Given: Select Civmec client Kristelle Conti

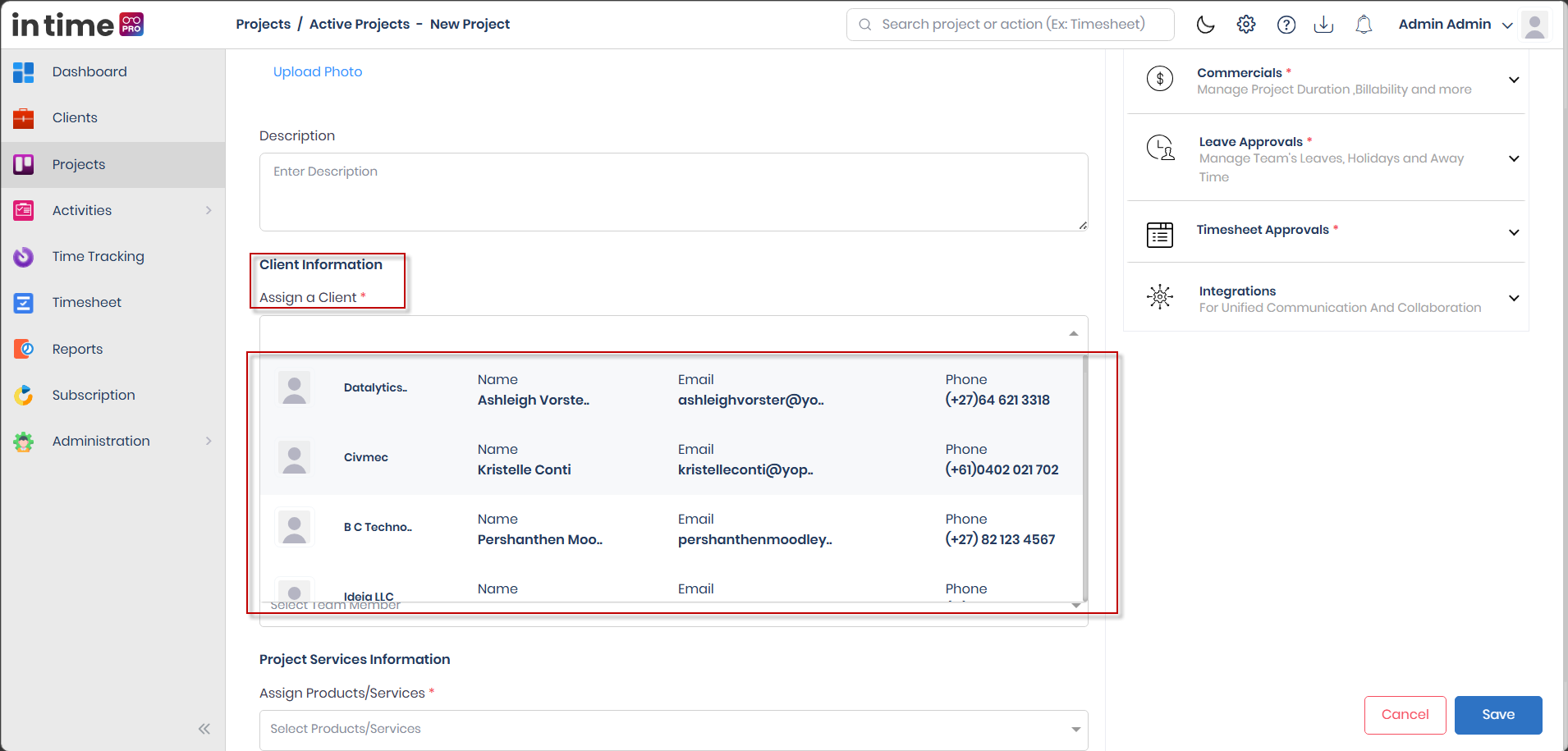Looking at the screenshot, I should [x=672, y=460].
